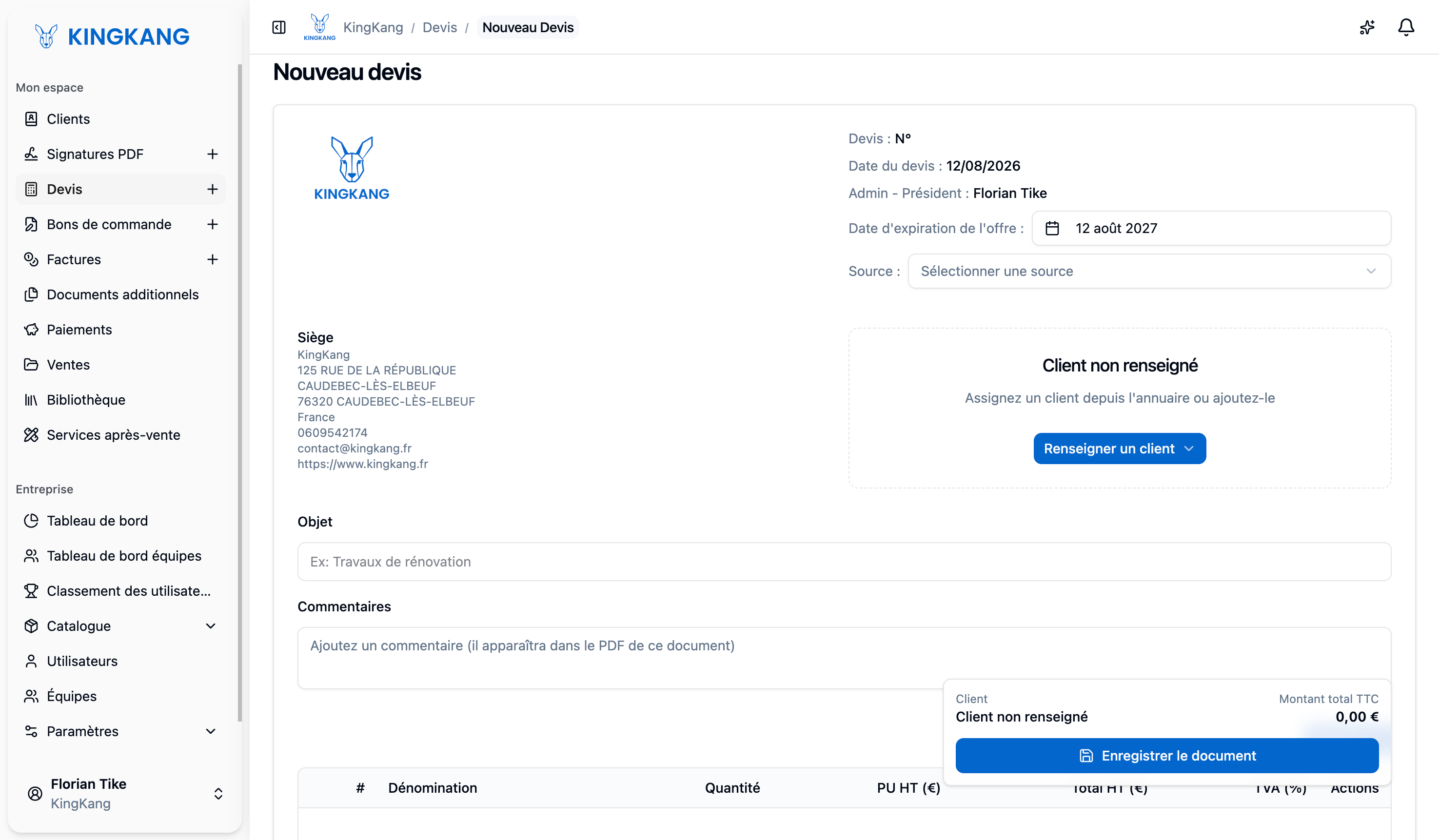Click the Clients contact-book icon
This screenshot has height=840, width=1439.
point(31,119)
